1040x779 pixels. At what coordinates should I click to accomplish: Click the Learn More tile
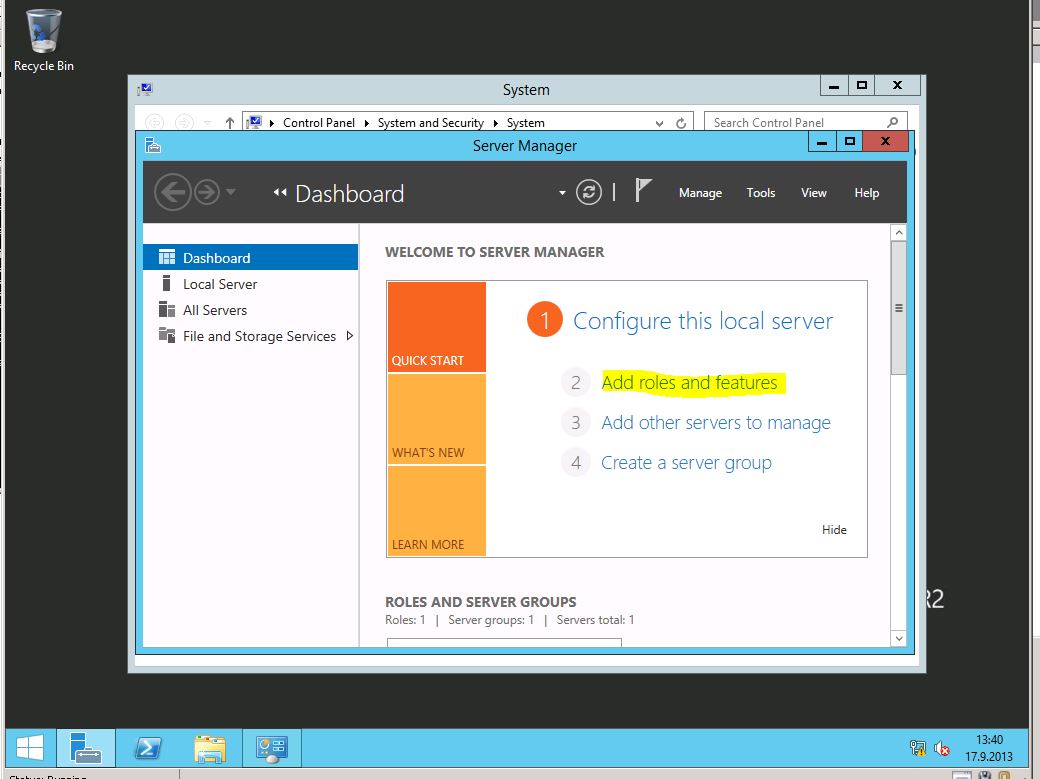pos(436,511)
